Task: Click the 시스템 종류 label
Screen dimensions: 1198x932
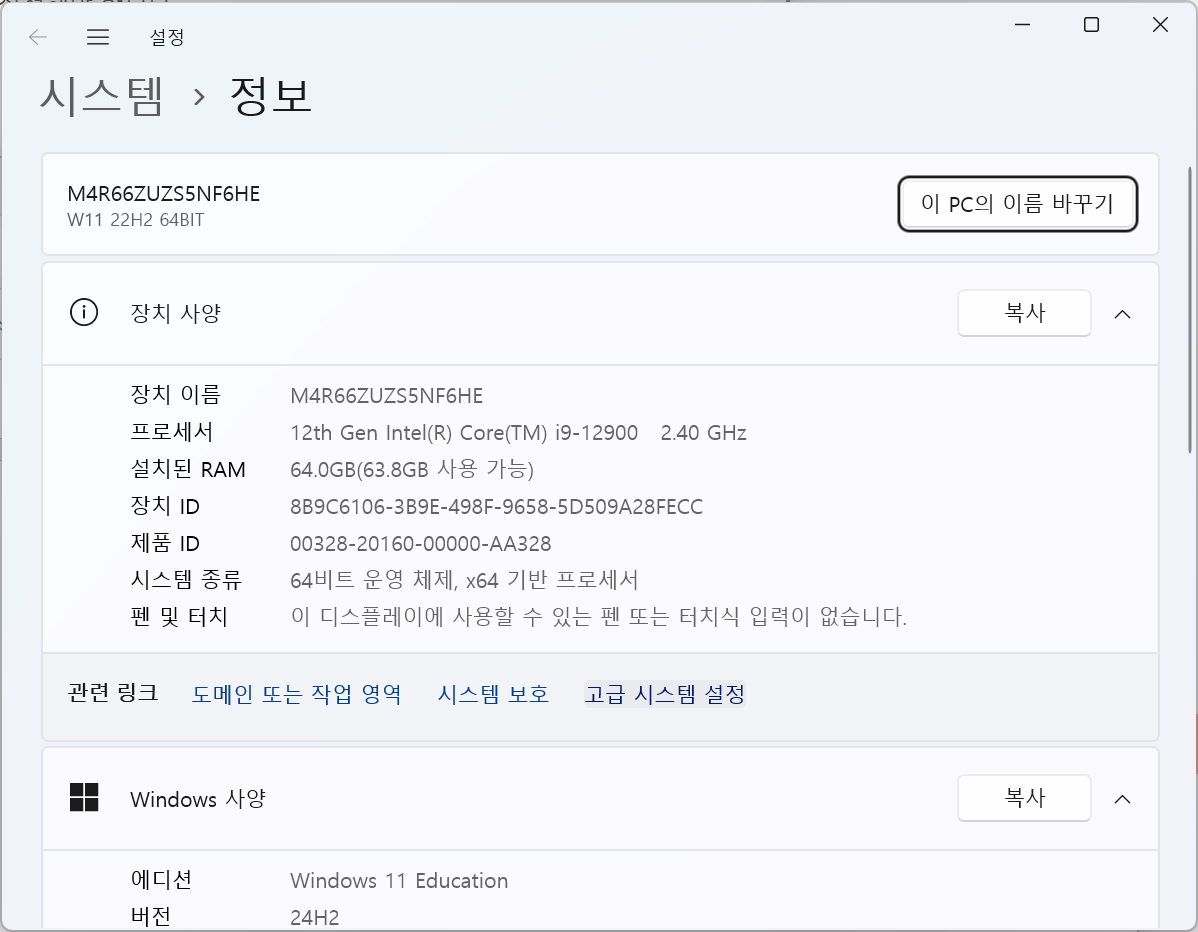Action: point(186,580)
